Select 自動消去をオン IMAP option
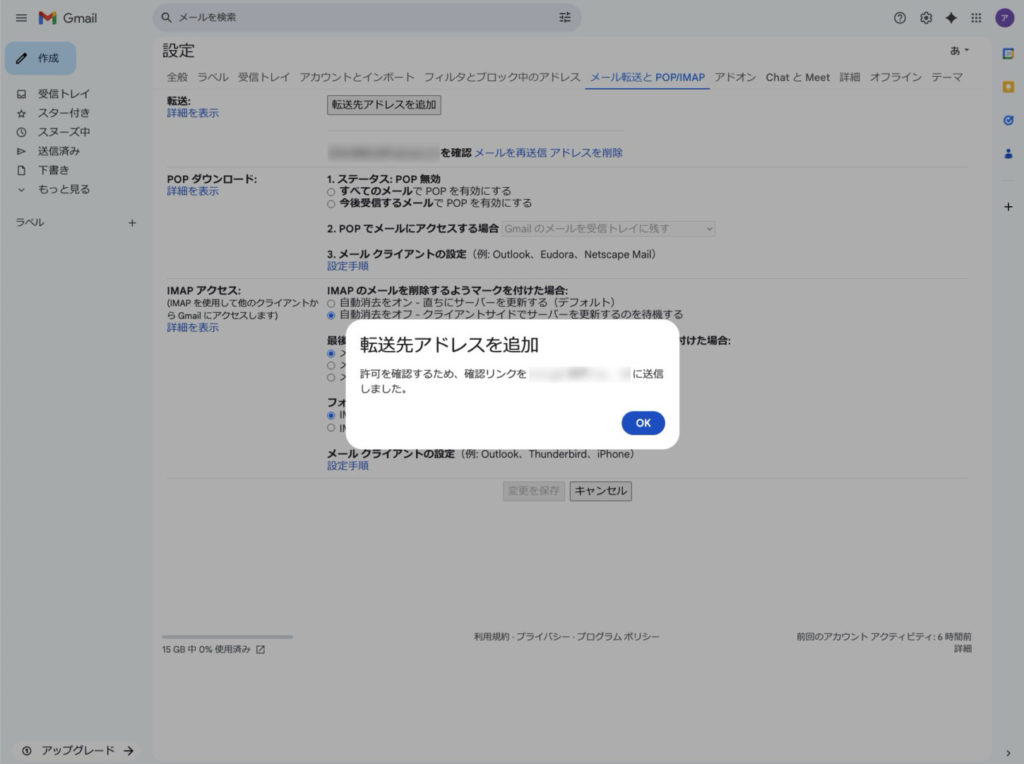The width and height of the screenshot is (1024, 764). point(332,302)
